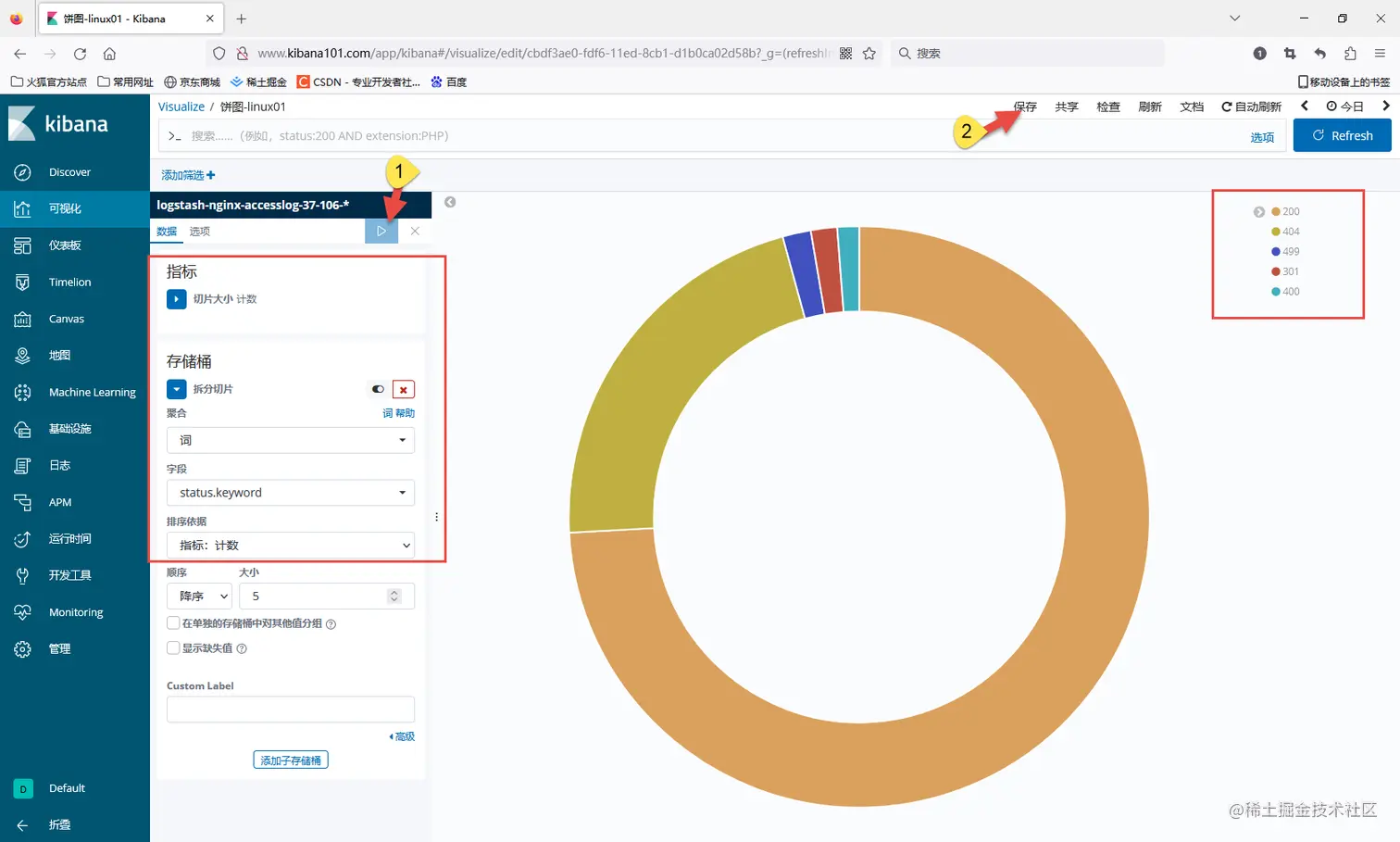Expand the 切片大小 metric section
Viewport: 1400px width, 842px height.
point(176,299)
